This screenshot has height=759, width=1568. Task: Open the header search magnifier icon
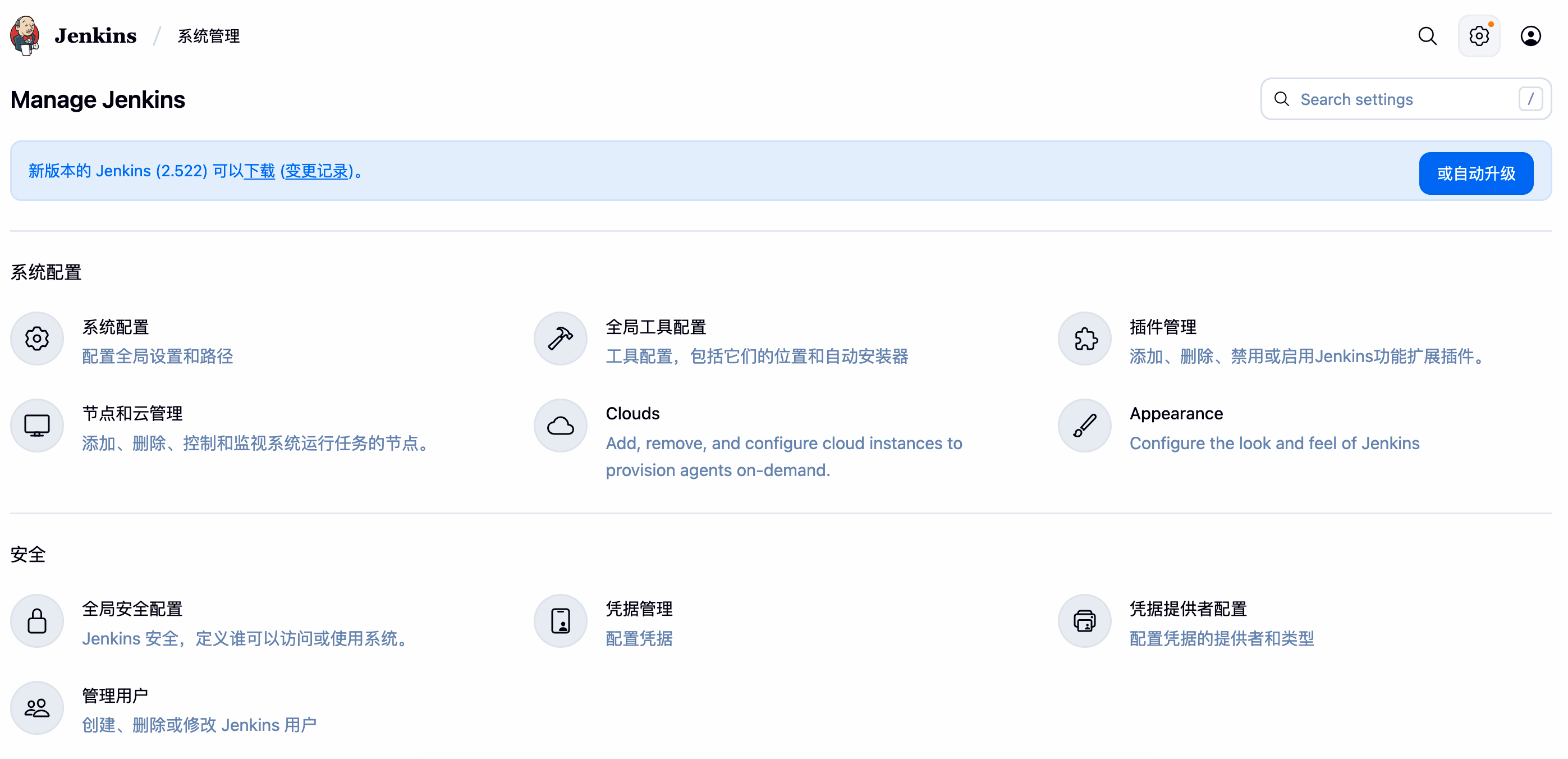tap(1427, 36)
